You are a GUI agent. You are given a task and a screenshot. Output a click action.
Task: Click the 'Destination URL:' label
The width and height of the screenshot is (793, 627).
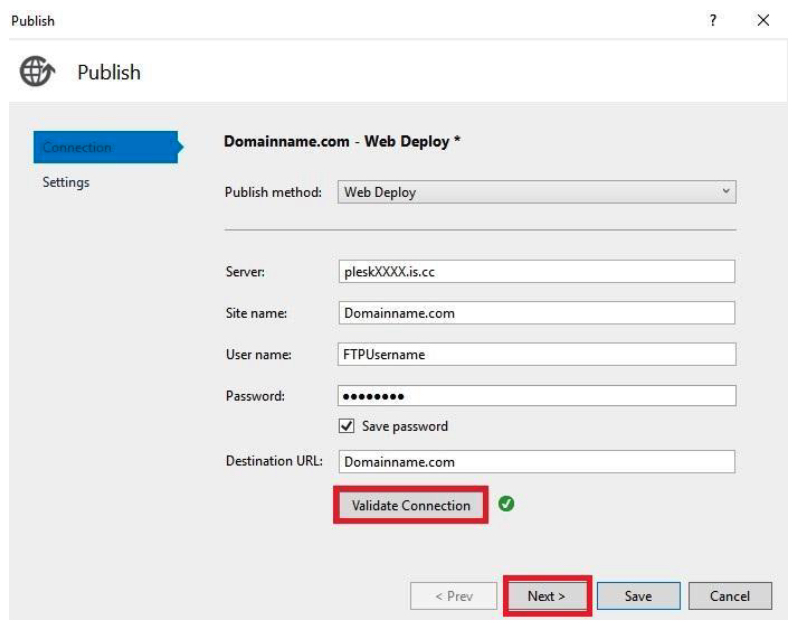pos(274,461)
